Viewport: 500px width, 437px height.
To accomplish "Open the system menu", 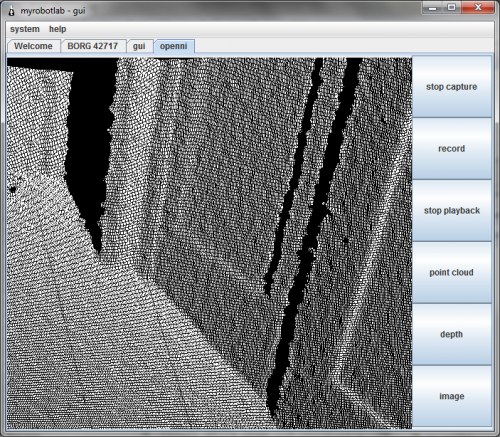I will pyautogui.click(x=25, y=29).
